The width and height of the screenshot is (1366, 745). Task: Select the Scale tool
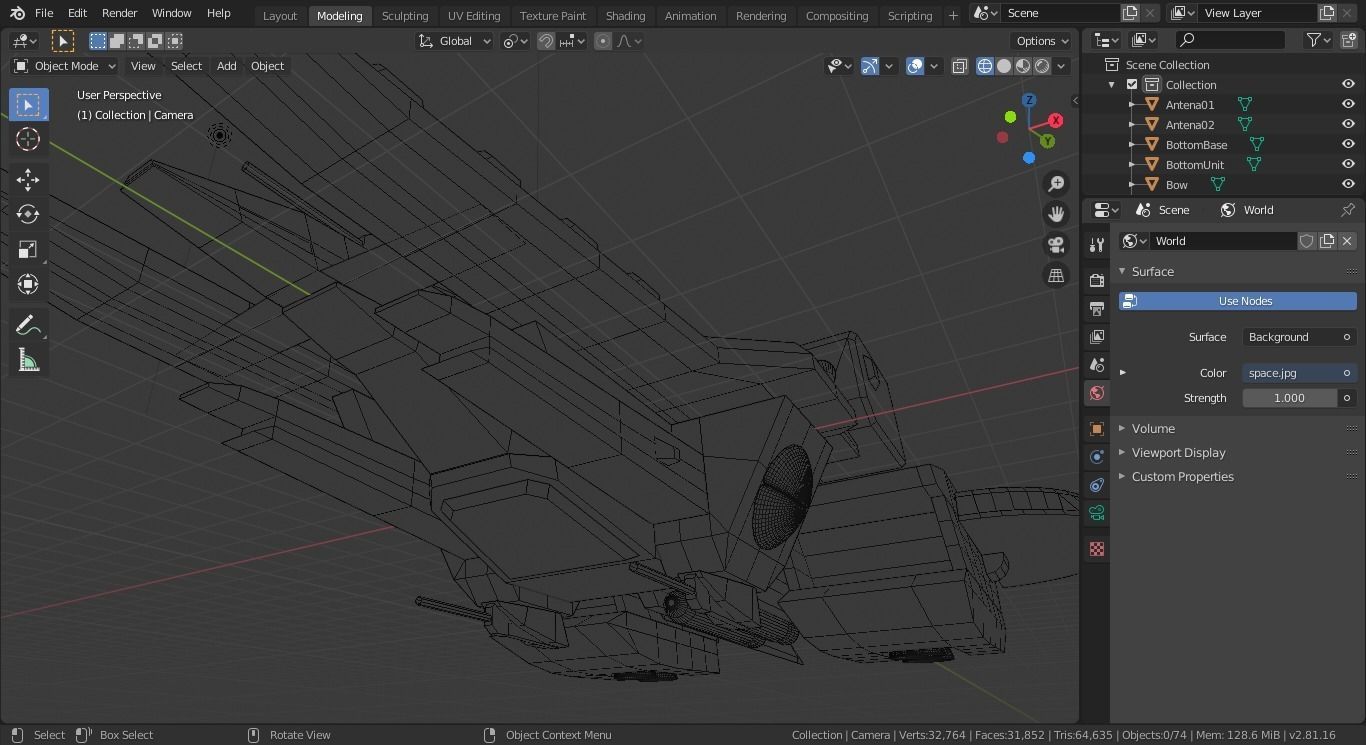click(x=28, y=249)
